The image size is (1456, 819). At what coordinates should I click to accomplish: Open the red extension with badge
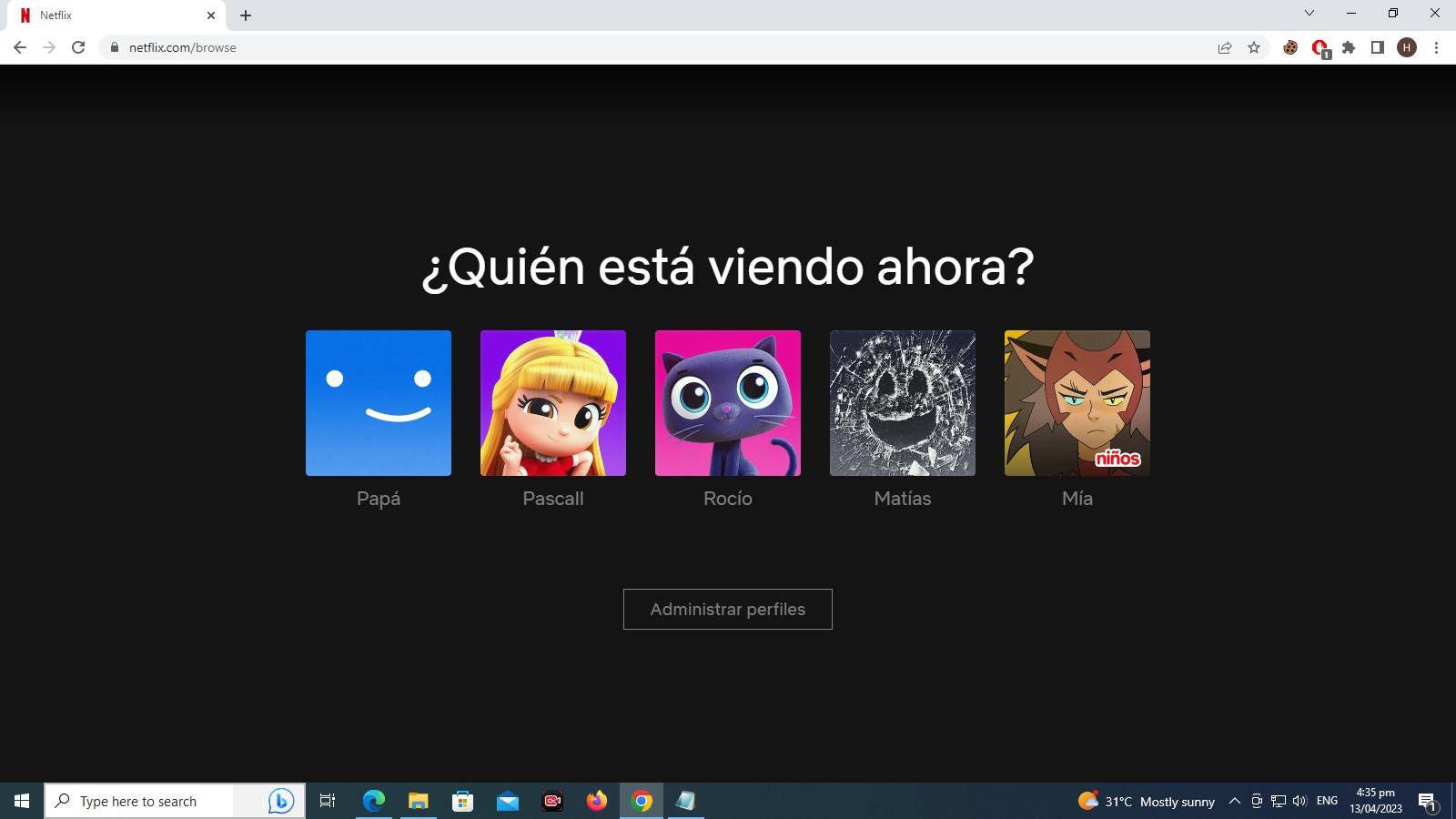pyautogui.click(x=1319, y=47)
